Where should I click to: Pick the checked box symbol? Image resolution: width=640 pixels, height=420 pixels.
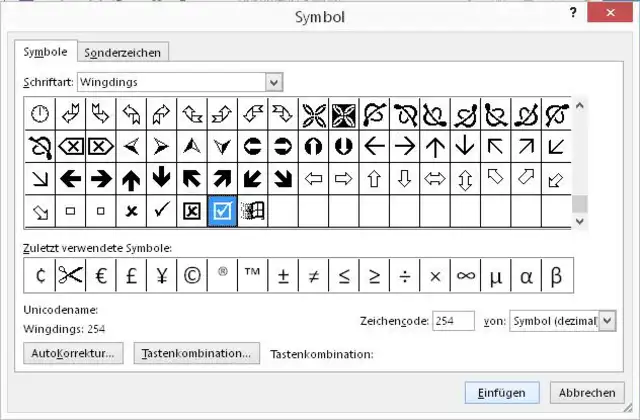223,211
